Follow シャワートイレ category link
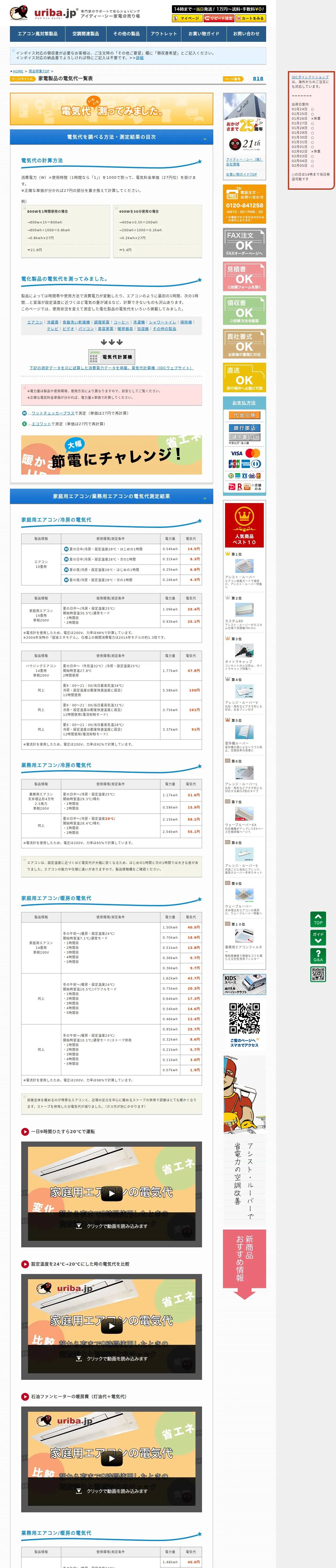 162,322
